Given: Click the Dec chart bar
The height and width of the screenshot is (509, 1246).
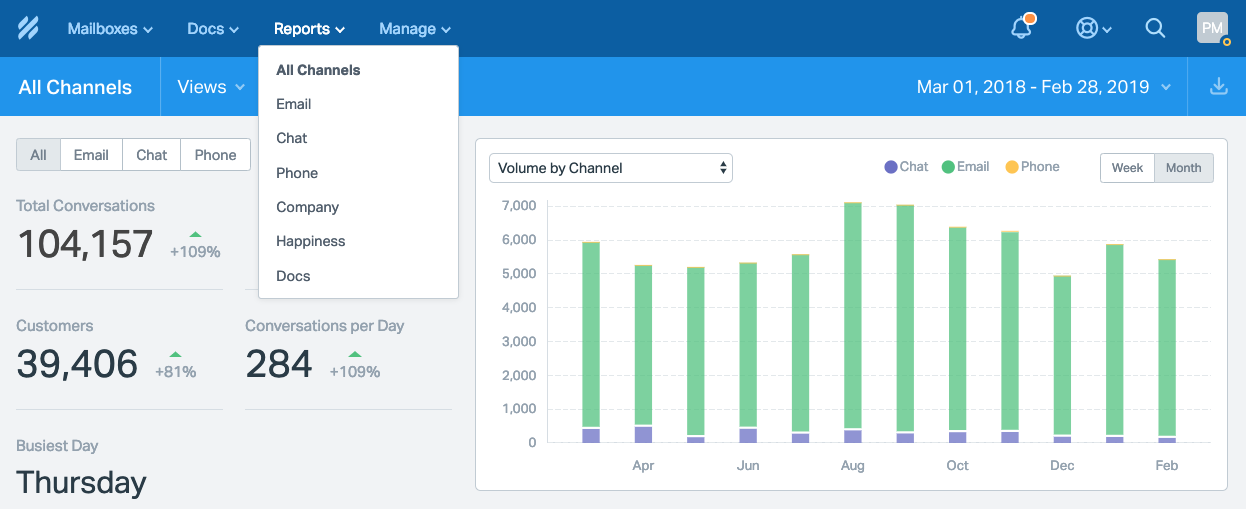Looking at the screenshot, I should (1062, 359).
